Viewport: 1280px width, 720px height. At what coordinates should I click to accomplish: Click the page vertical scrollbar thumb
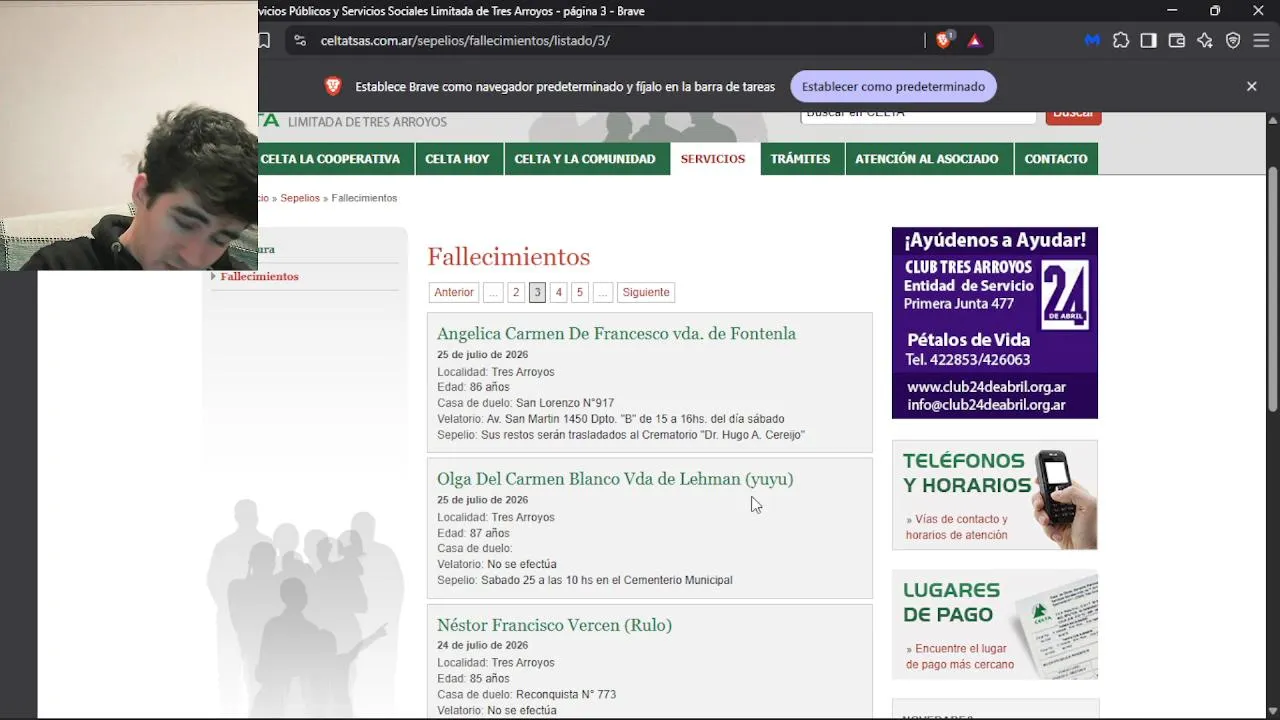click(x=1273, y=288)
